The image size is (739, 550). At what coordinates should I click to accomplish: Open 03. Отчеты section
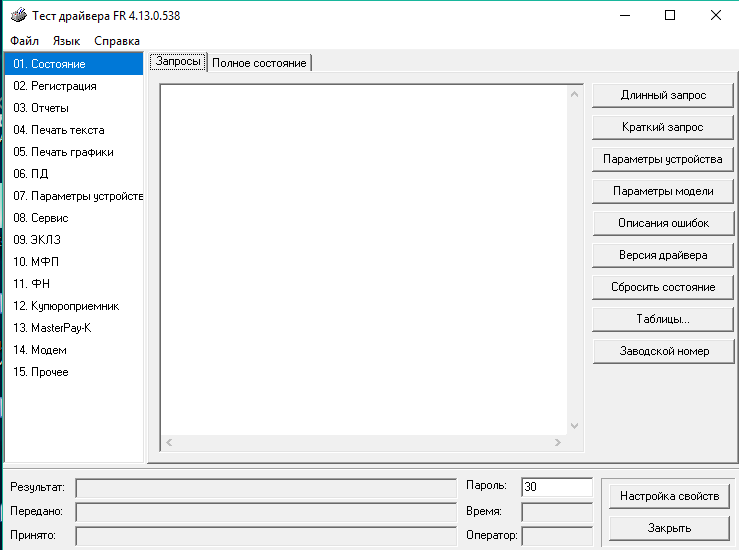pyautogui.click(x=74, y=108)
